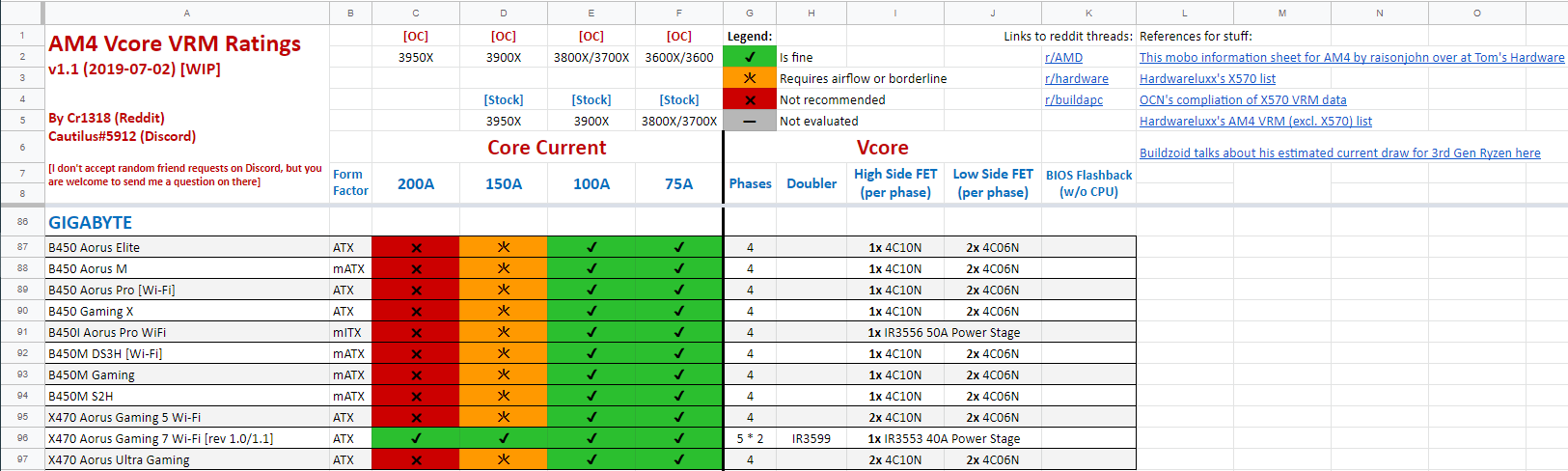The width and height of the screenshot is (1568, 471).
Task: Open the r/buildapc reddit thread link
Action: click(1074, 100)
